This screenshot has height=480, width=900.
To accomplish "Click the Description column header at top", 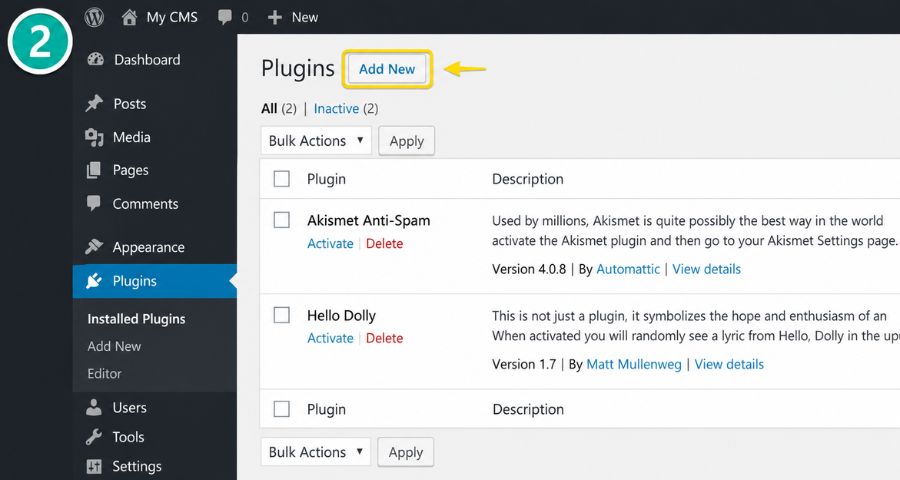I will pos(527,179).
